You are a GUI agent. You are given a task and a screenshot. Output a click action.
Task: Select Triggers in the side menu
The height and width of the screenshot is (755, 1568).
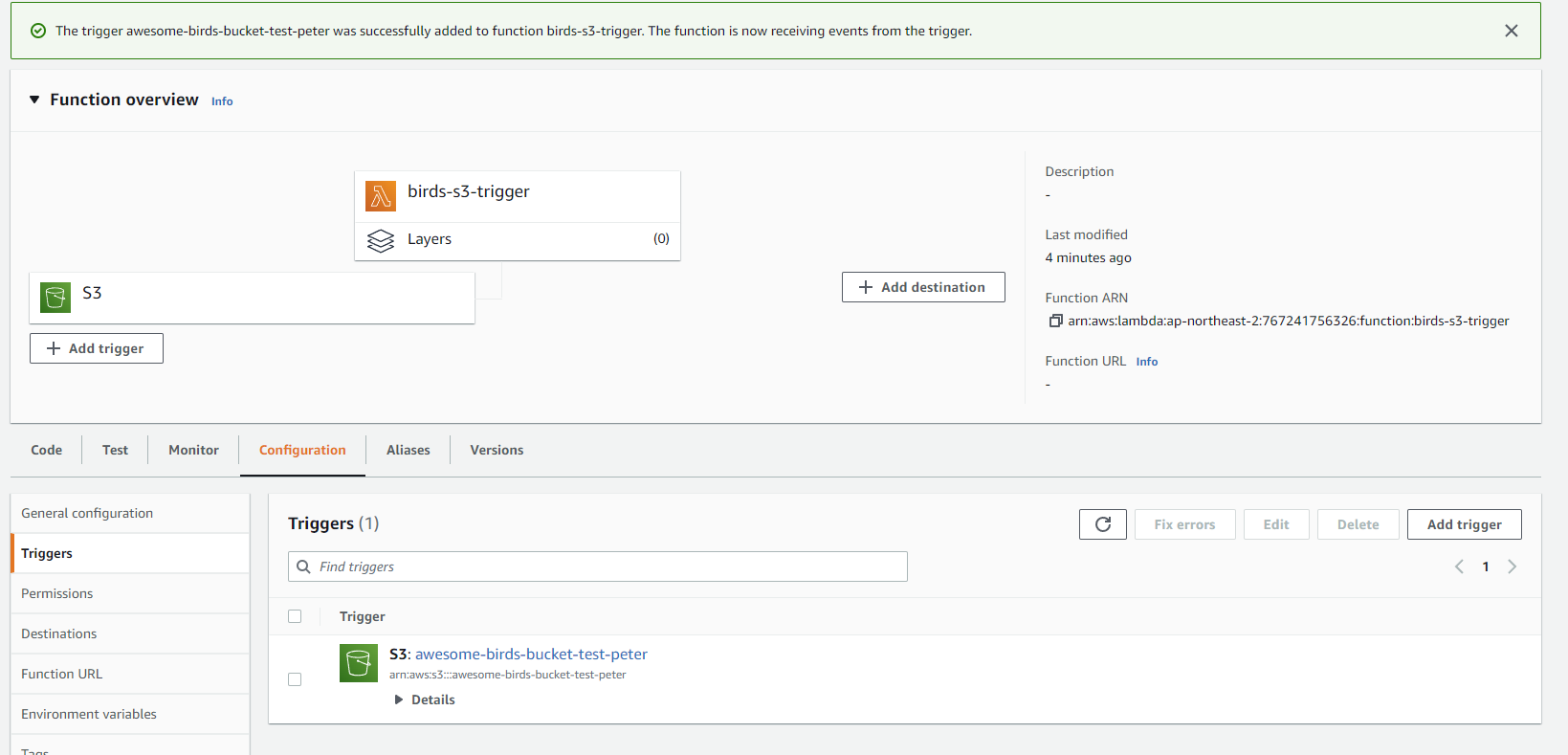[130, 553]
